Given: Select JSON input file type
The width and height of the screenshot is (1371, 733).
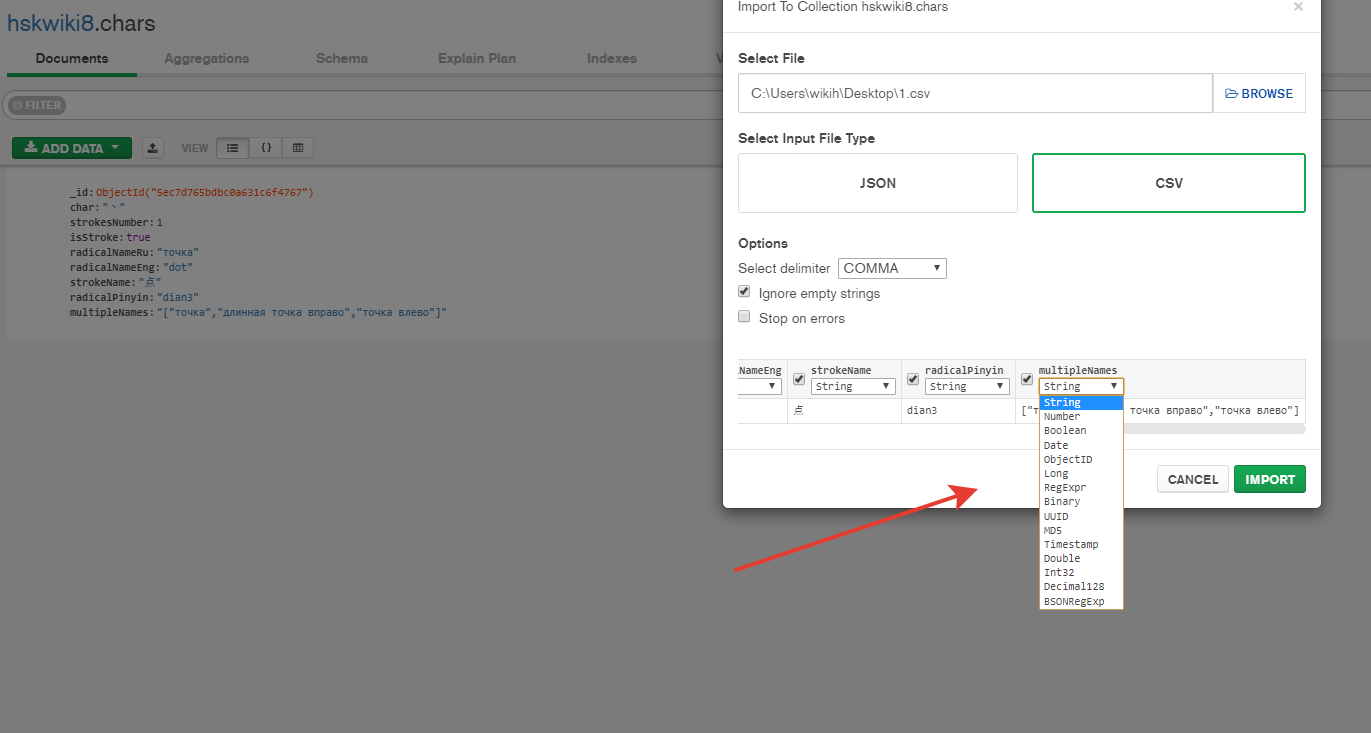Looking at the screenshot, I should click(878, 183).
